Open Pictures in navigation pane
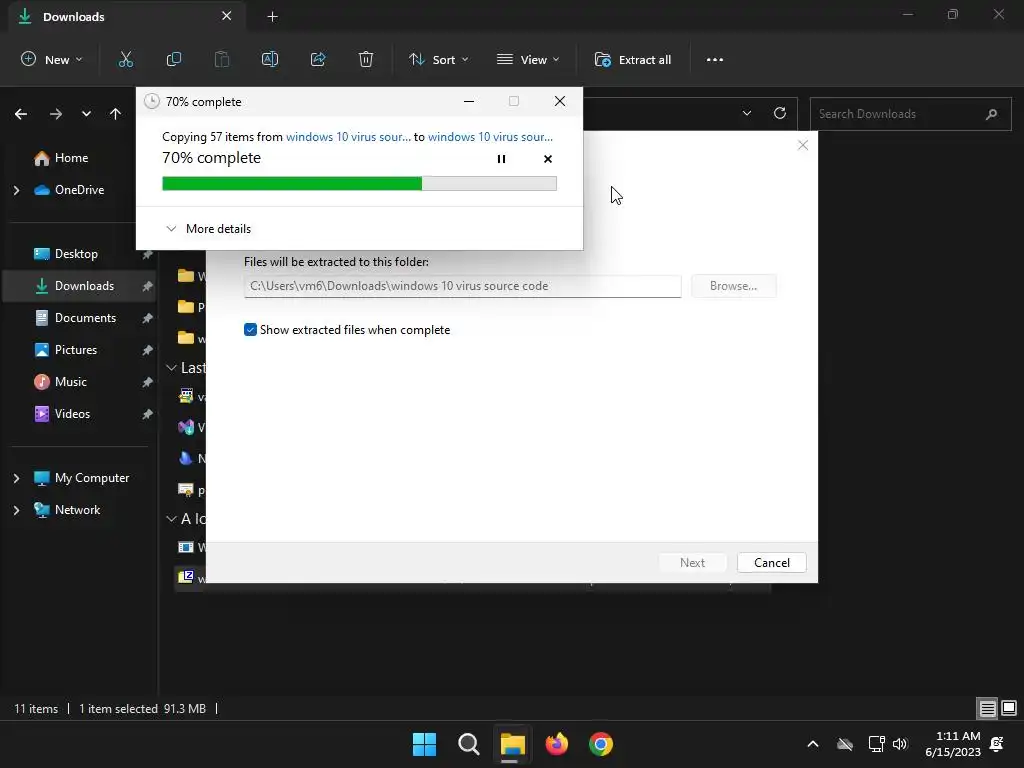 [76, 350]
